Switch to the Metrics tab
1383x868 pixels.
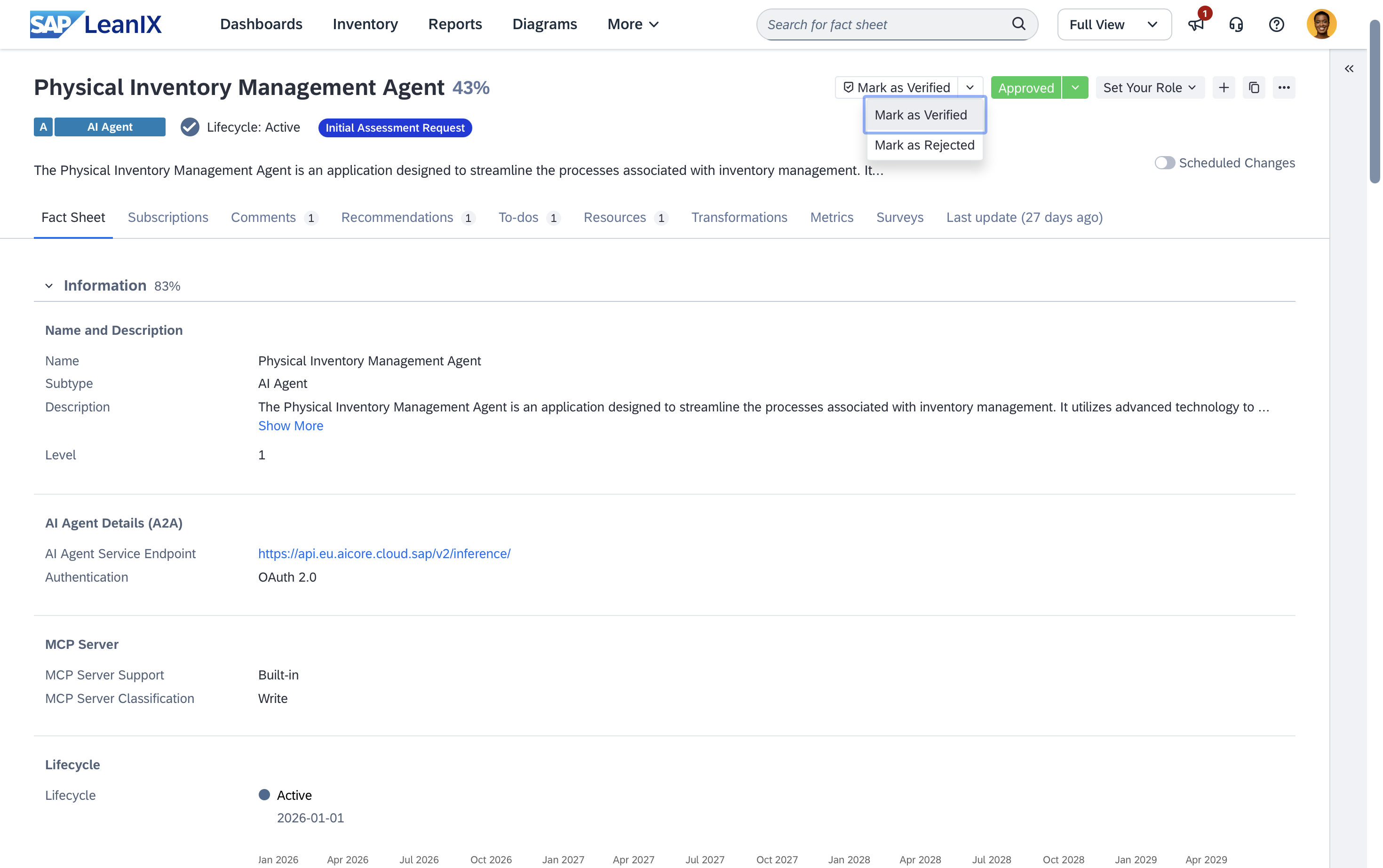[832, 217]
